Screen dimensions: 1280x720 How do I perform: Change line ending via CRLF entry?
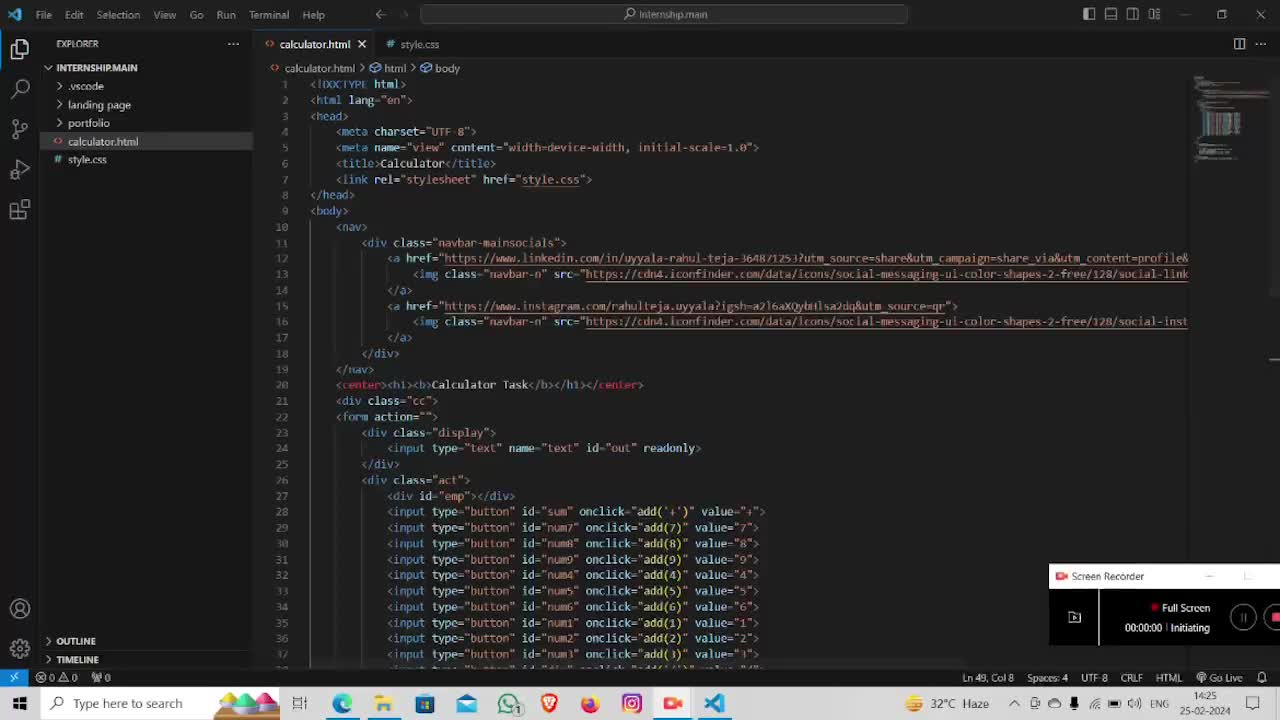point(1131,677)
